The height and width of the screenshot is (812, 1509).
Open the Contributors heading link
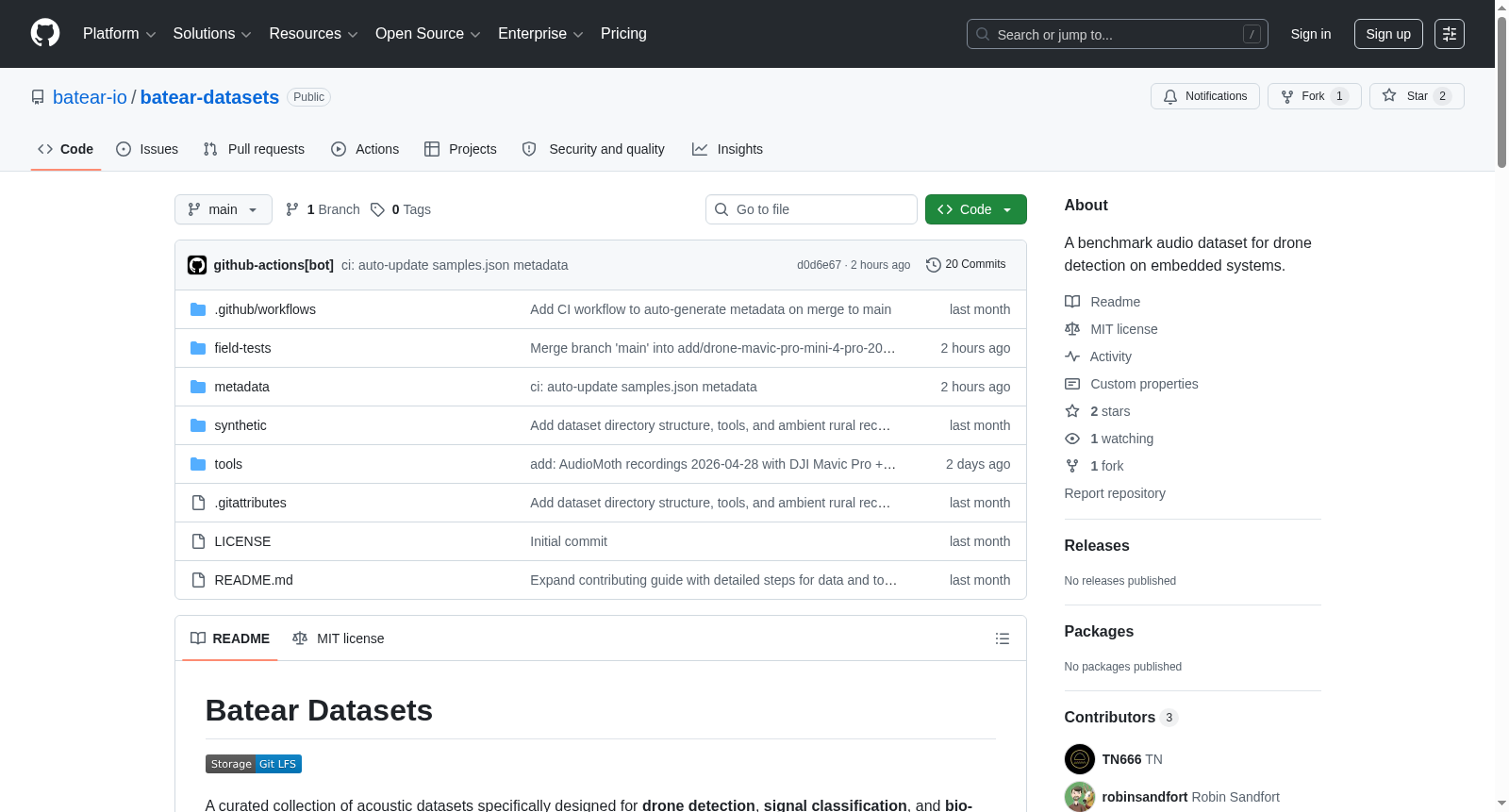tap(1121, 717)
